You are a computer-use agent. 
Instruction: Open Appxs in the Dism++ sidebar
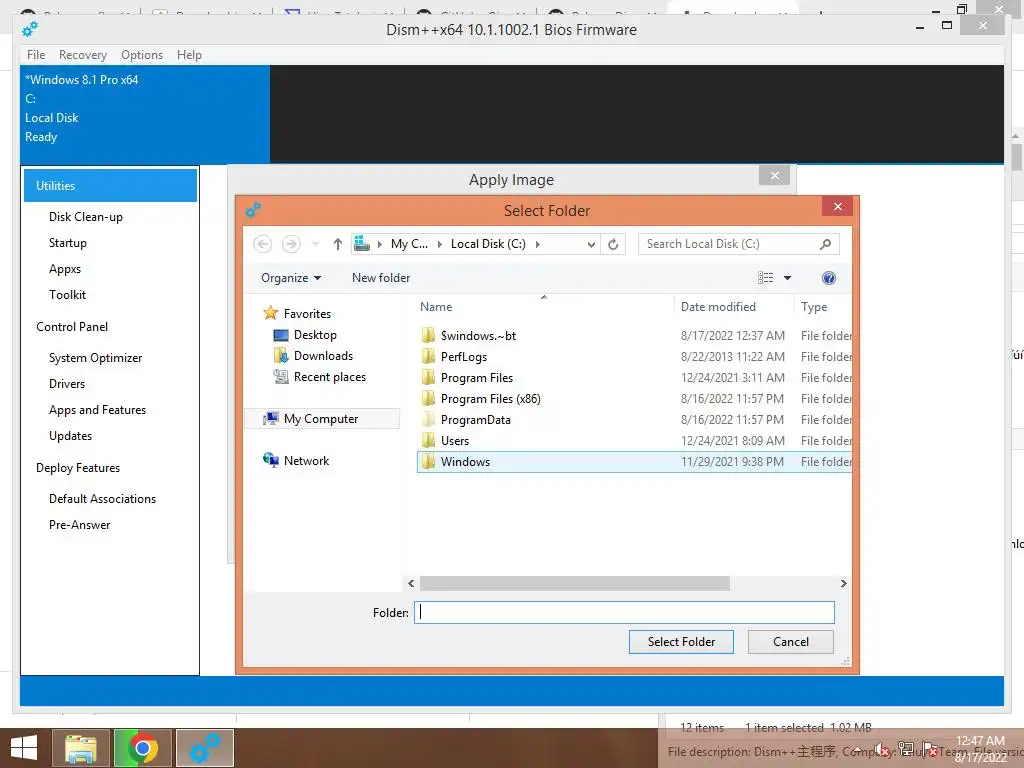(x=65, y=269)
